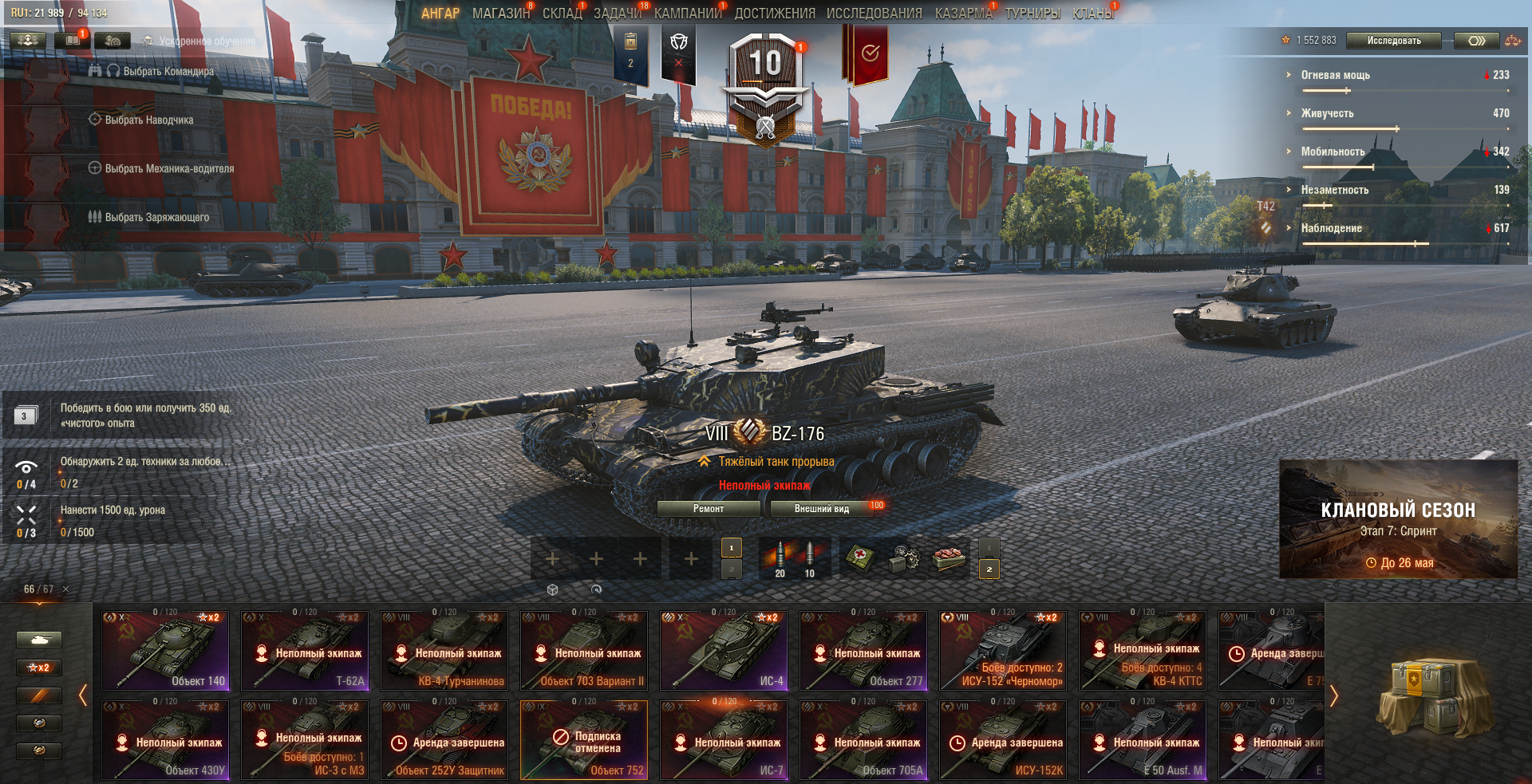The image size is (1532, 784).
Task: Click the repair kit consumable slot
Action: click(x=904, y=557)
